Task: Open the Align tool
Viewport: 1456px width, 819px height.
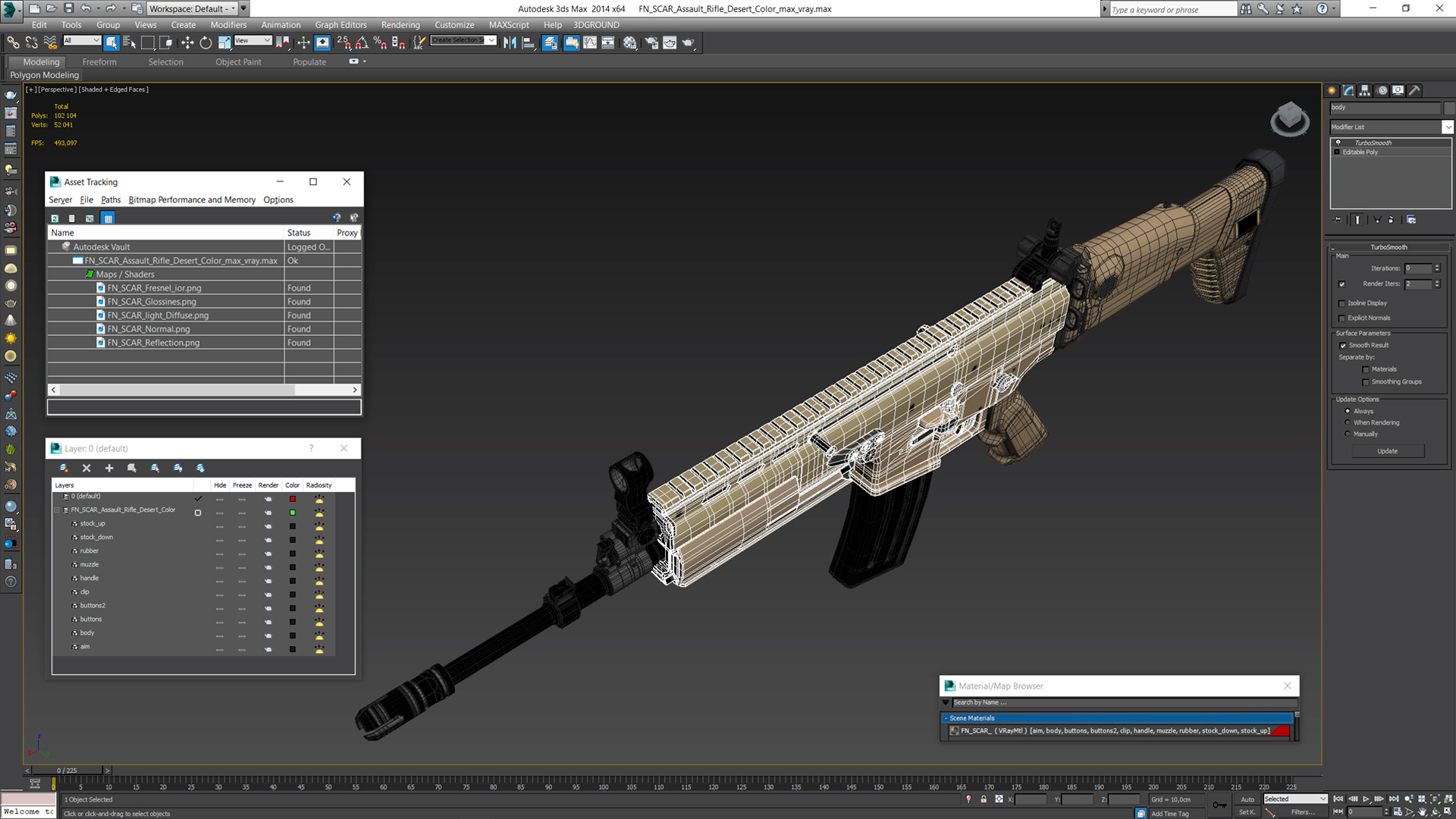Action: (x=529, y=42)
